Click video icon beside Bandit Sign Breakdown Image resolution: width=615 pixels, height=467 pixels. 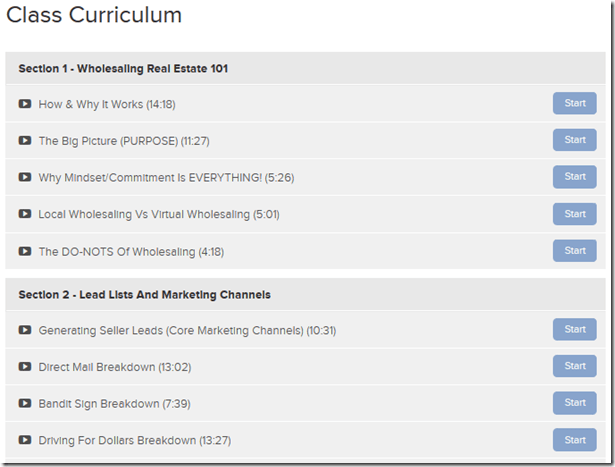pos(25,404)
